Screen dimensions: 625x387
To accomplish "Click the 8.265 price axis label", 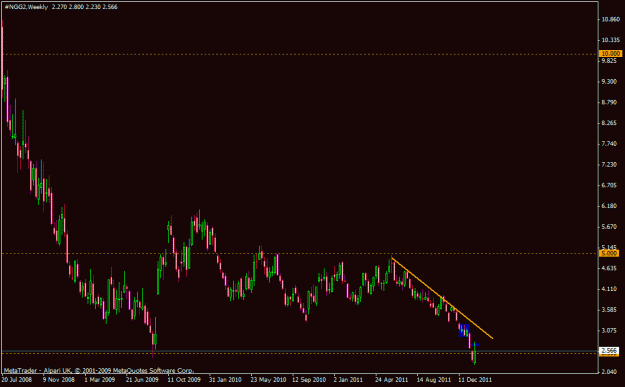I will pos(610,123).
